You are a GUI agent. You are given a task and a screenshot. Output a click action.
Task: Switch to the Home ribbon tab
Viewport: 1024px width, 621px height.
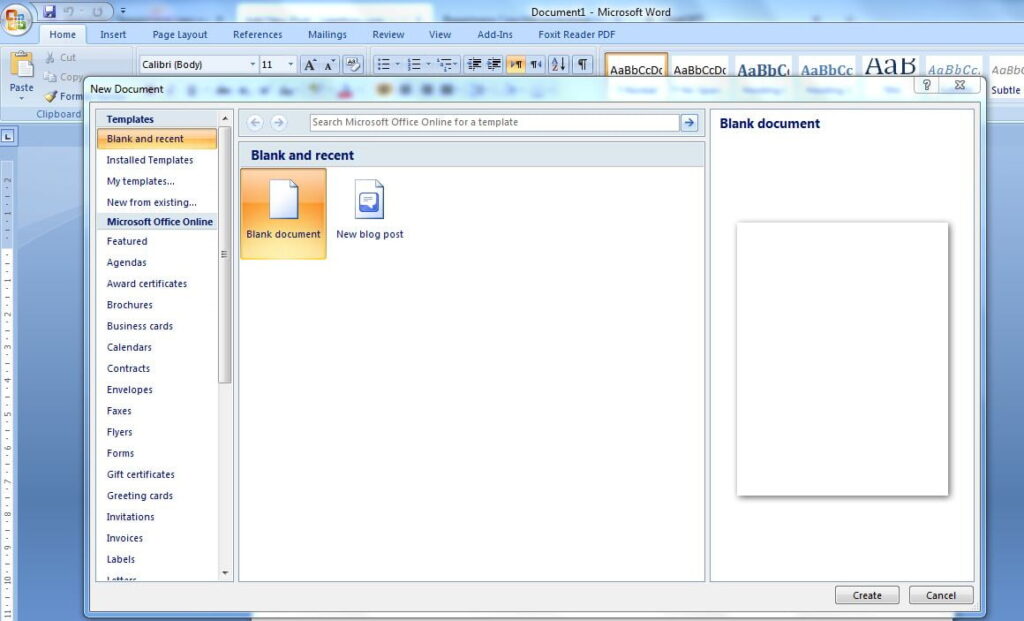pyautogui.click(x=62, y=35)
